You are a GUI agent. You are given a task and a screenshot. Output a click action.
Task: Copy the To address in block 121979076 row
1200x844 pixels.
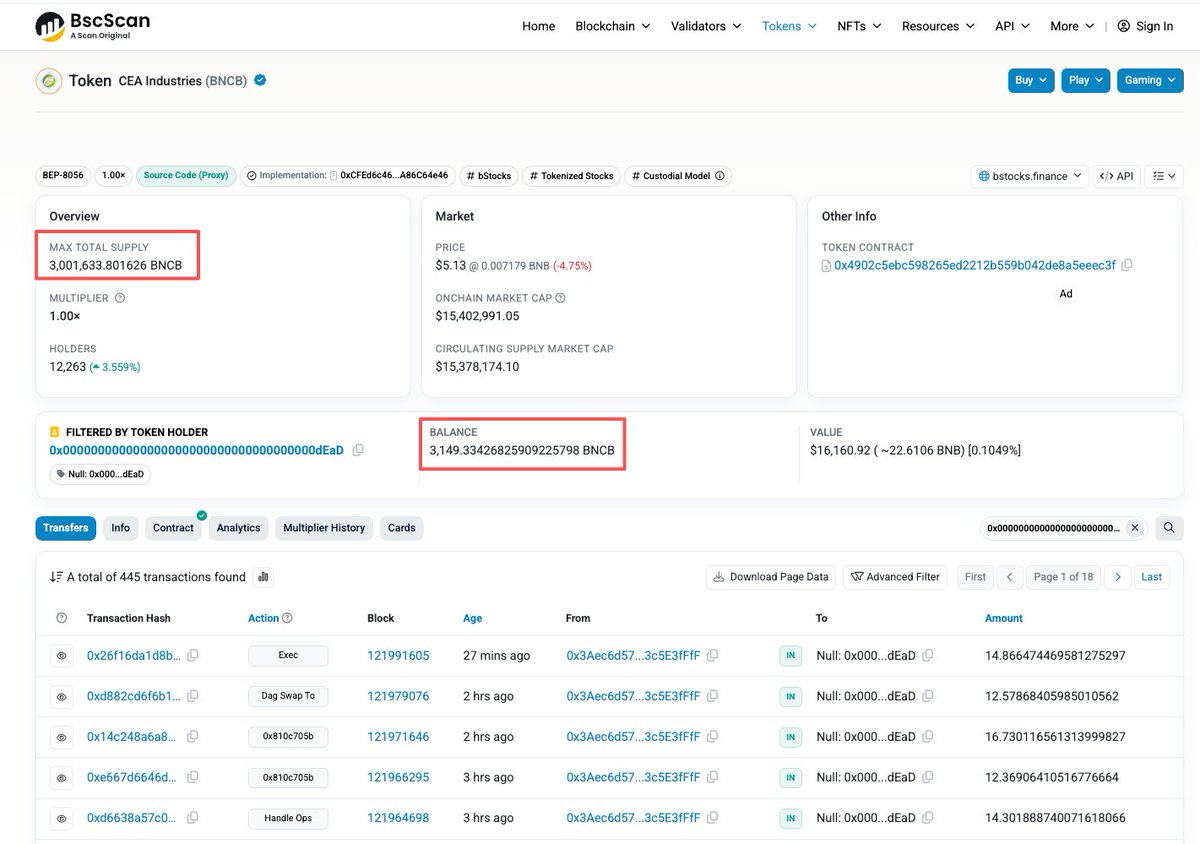click(x=928, y=696)
